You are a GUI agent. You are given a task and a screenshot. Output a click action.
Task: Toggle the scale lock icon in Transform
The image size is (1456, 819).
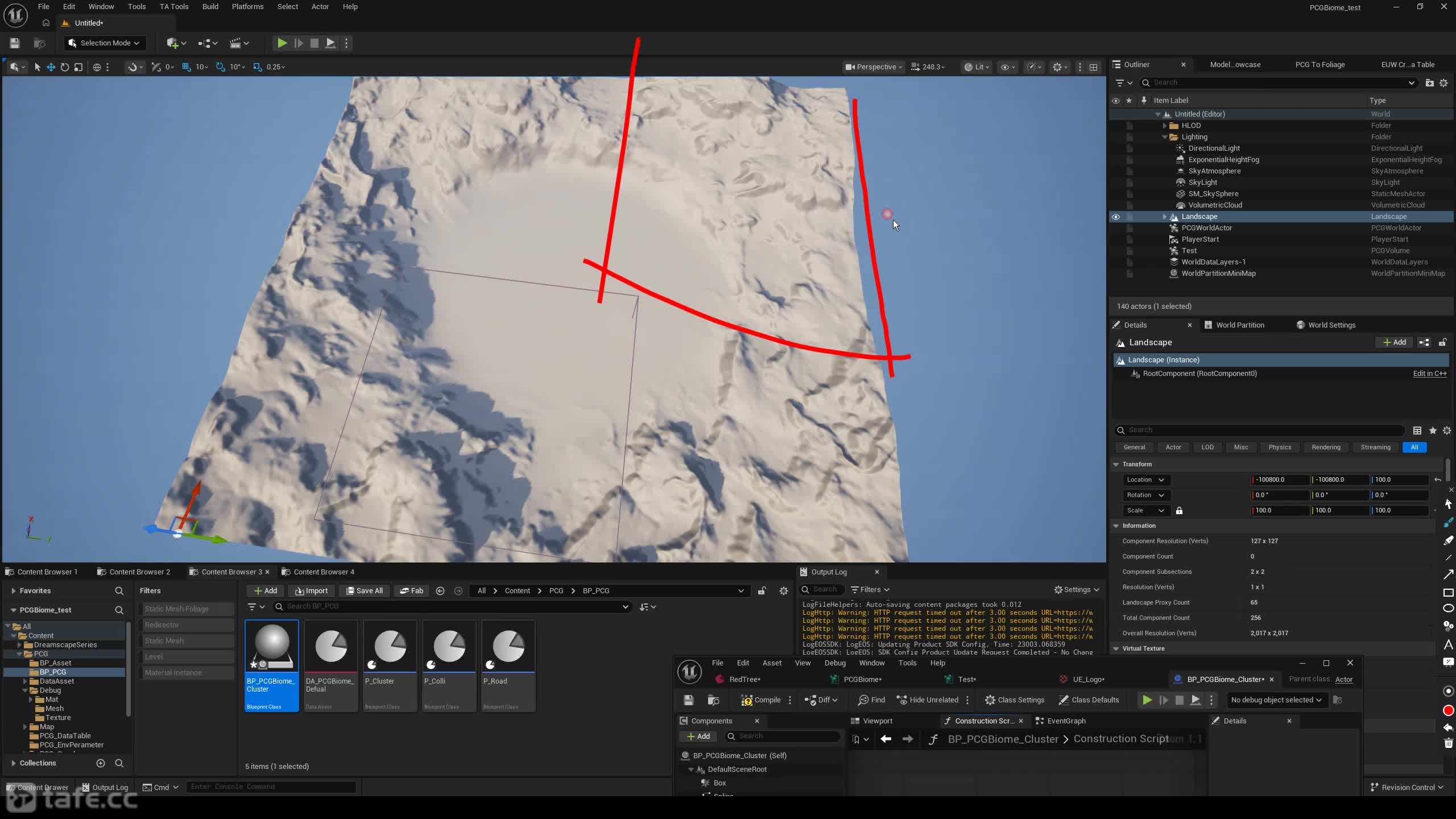click(1179, 511)
